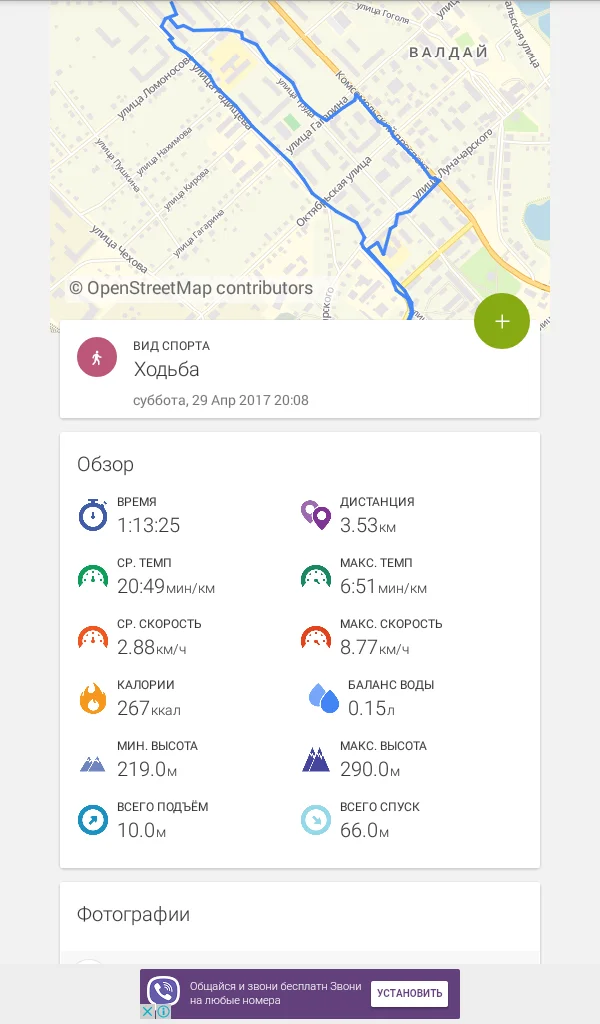Tap total descent value 66.0 м
This screenshot has height=1024, width=600.
point(364,830)
